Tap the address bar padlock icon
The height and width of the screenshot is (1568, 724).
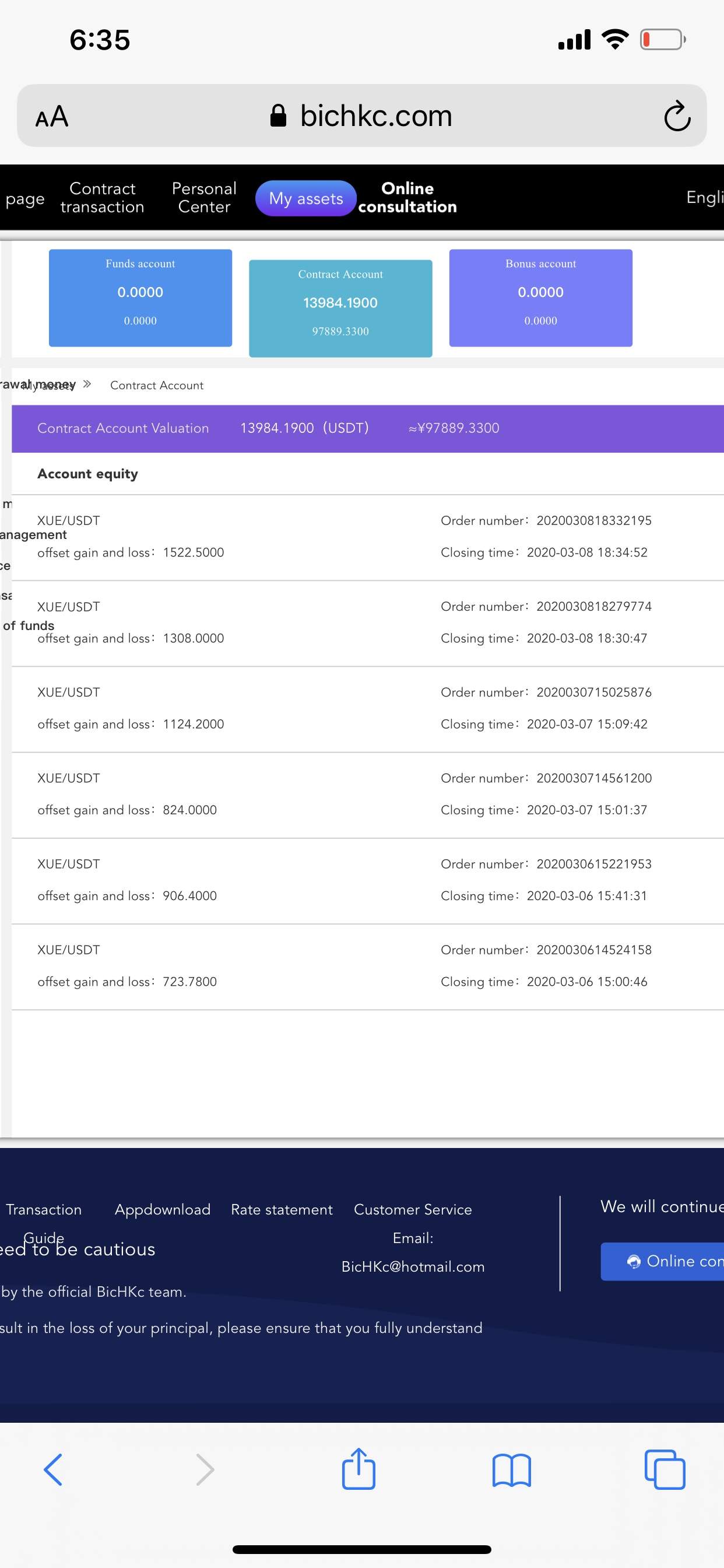click(x=278, y=116)
